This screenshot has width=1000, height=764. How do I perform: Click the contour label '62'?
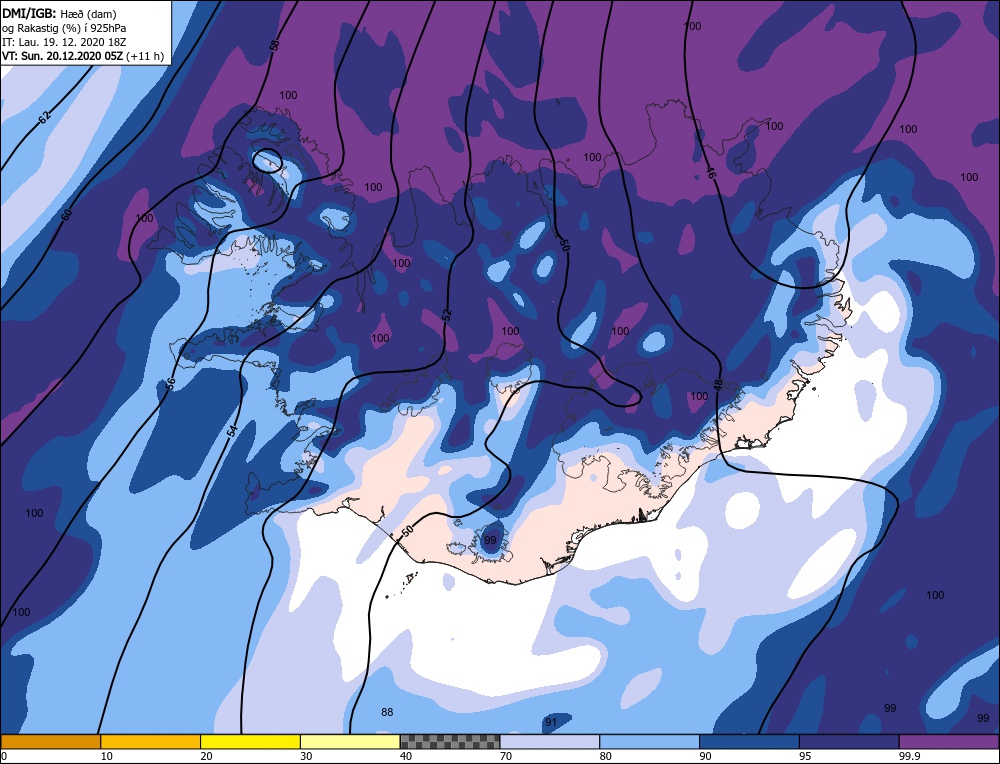click(x=45, y=117)
